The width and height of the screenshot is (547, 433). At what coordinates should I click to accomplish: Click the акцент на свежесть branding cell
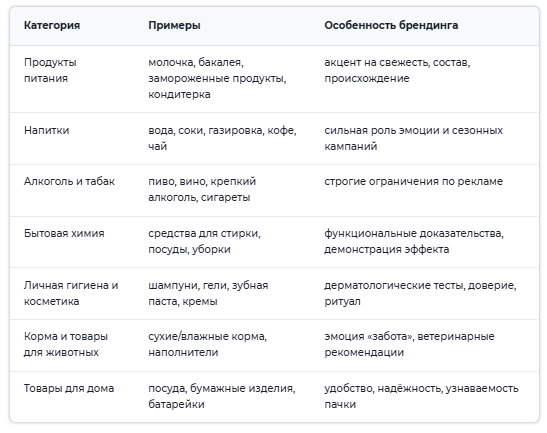pos(397,70)
